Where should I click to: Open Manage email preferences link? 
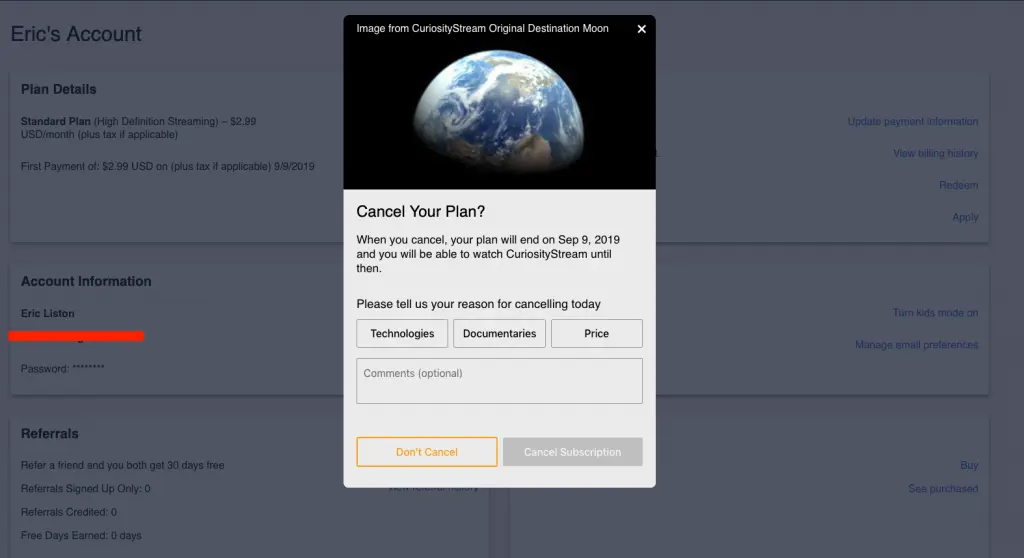[916, 345]
